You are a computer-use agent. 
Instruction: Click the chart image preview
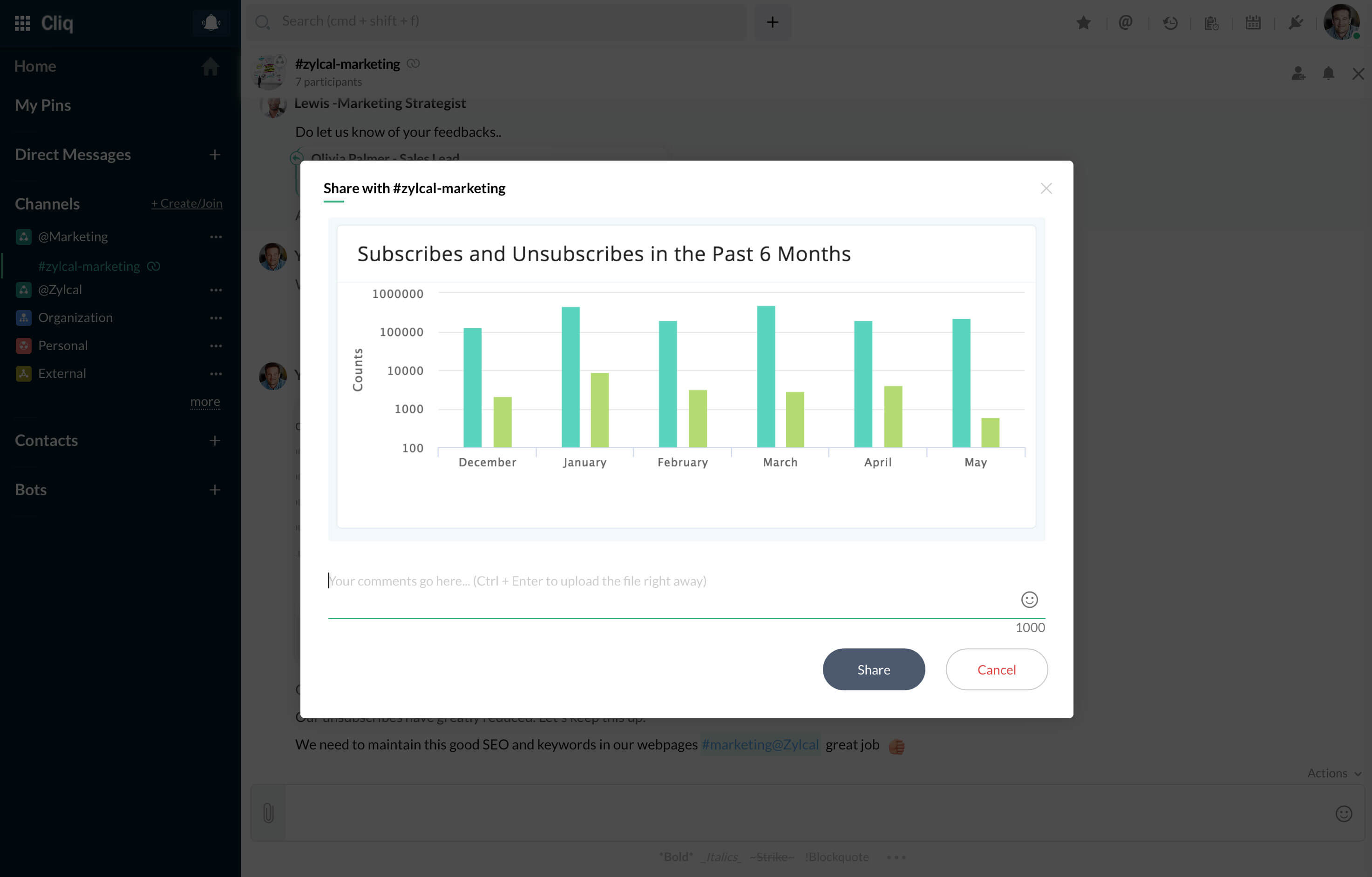click(x=686, y=376)
